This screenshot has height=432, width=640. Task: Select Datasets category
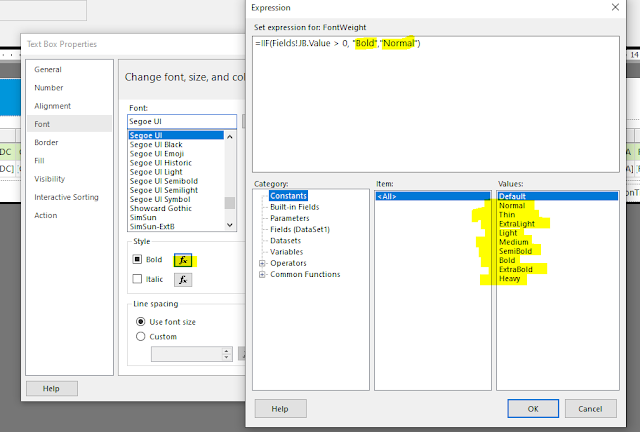click(285, 241)
